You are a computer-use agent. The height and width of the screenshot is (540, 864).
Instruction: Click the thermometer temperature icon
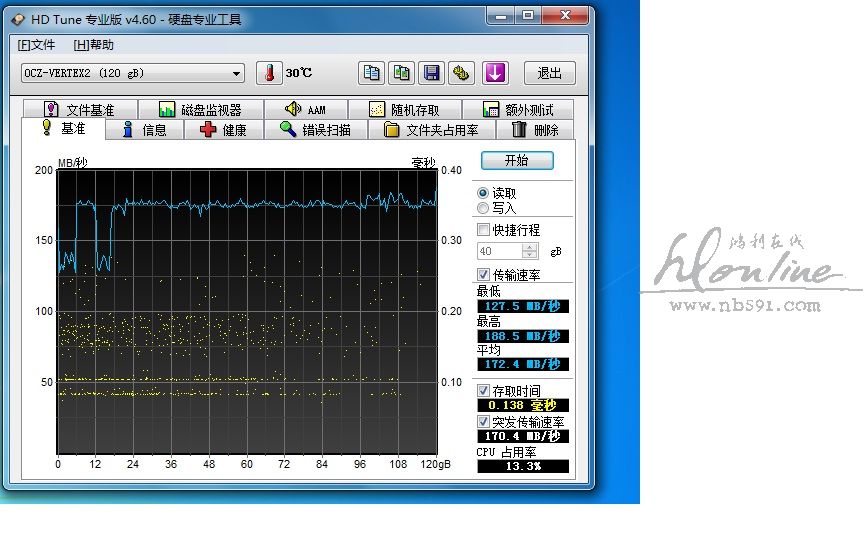pyautogui.click(x=269, y=73)
